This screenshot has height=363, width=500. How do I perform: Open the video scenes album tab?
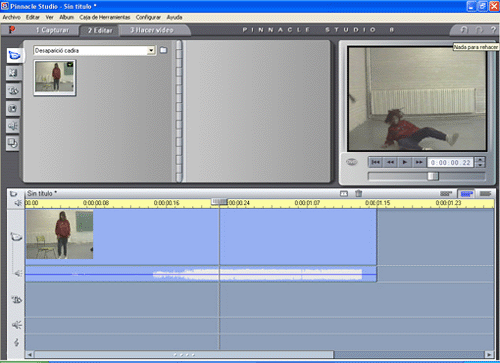[15, 55]
